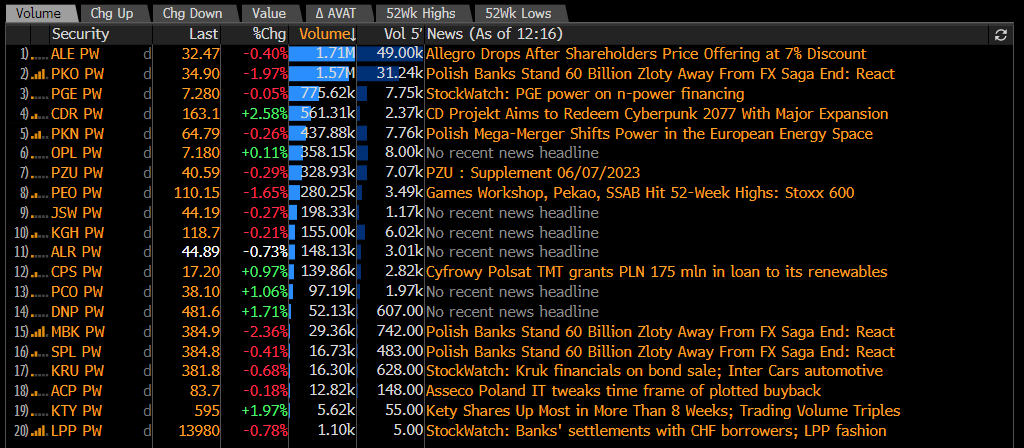Open StockWatch PGE power on n-power financing headline

pyautogui.click(x=585, y=94)
